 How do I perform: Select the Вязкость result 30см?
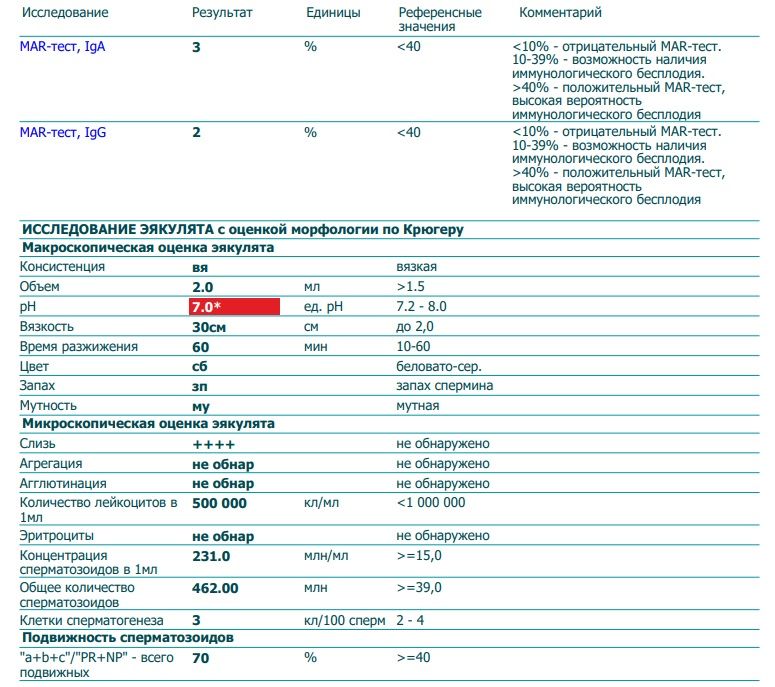point(209,326)
